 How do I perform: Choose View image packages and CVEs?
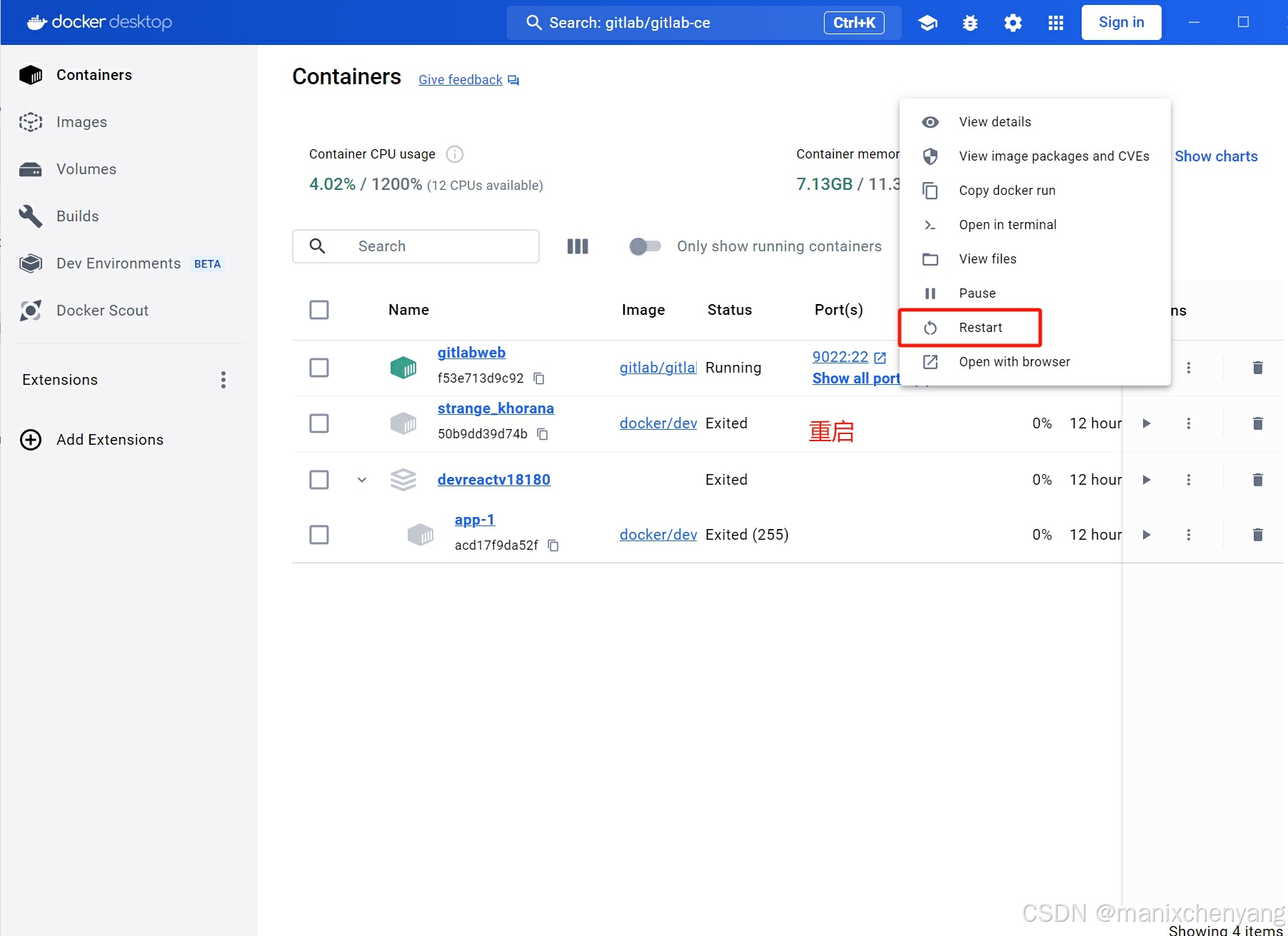point(1035,156)
